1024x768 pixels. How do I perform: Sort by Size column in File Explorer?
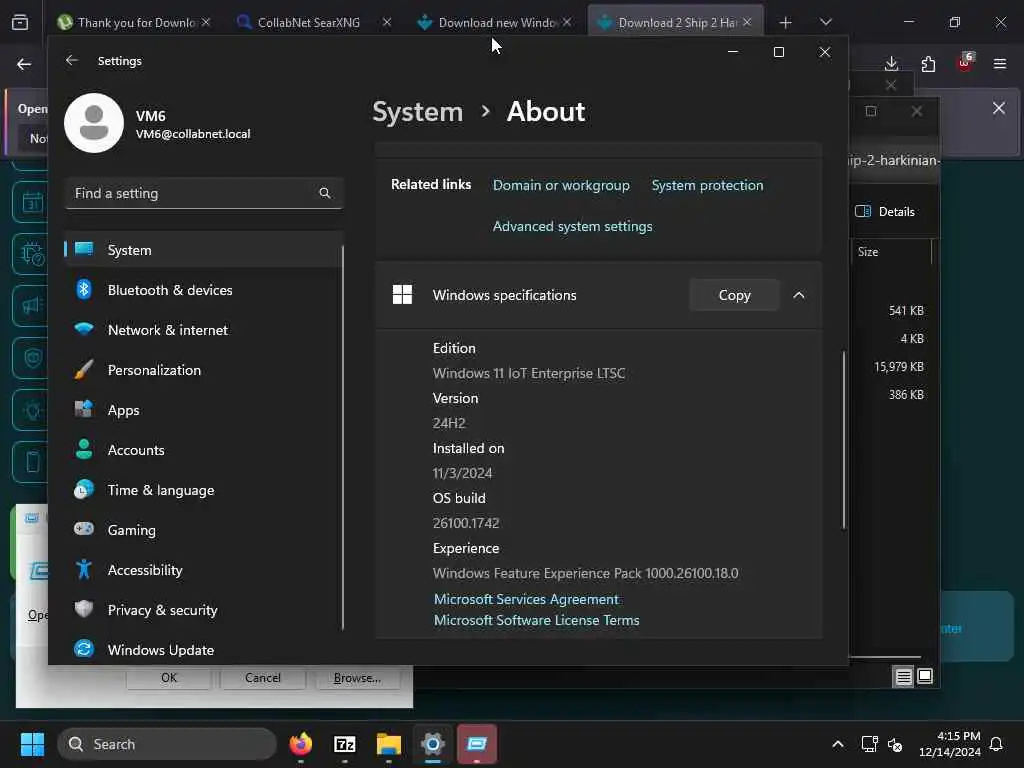[x=868, y=252]
